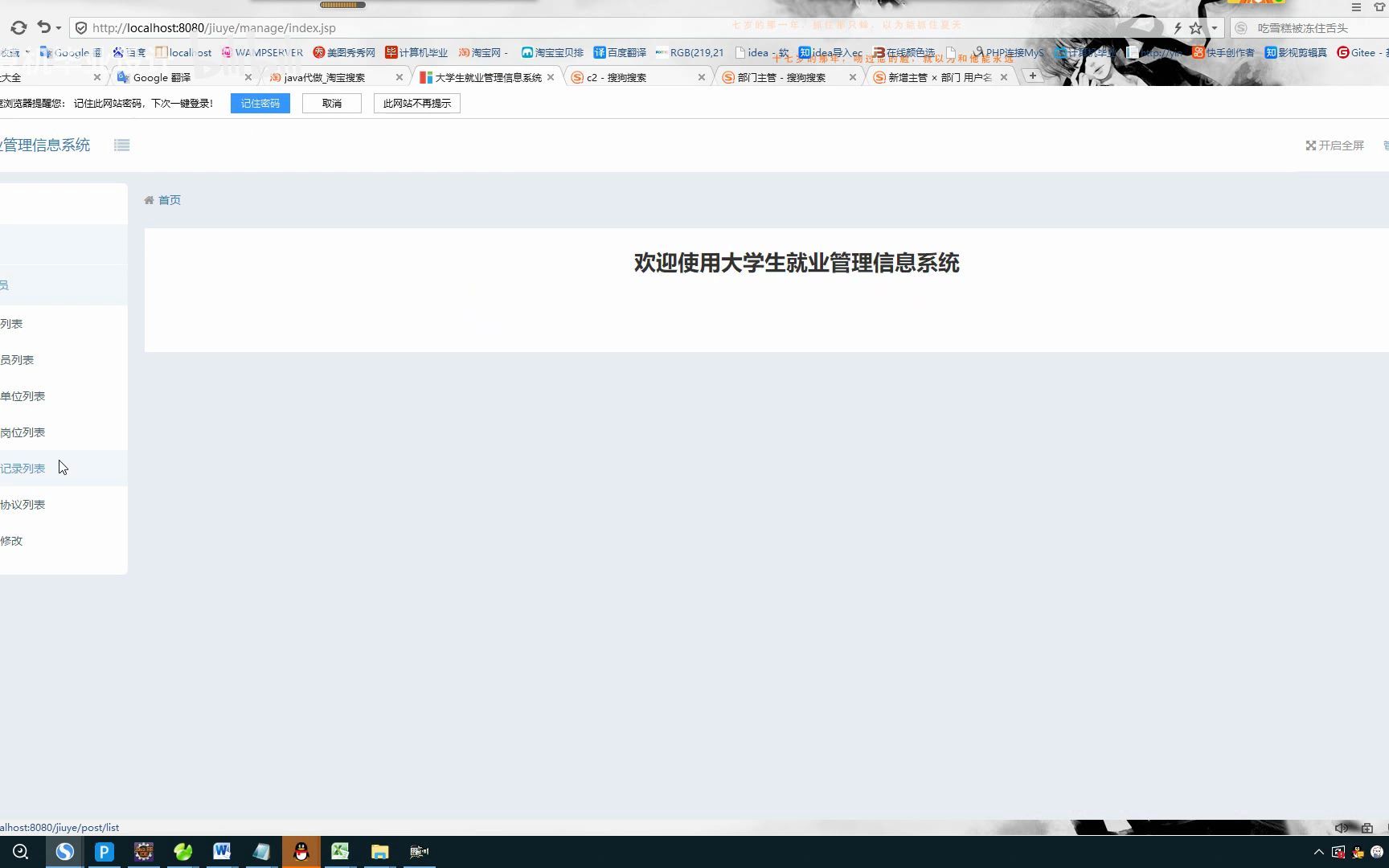Image resolution: width=1389 pixels, height=868 pixels.
Task: Dismiss the password prompt with 取消
Action: coord(331,103)
